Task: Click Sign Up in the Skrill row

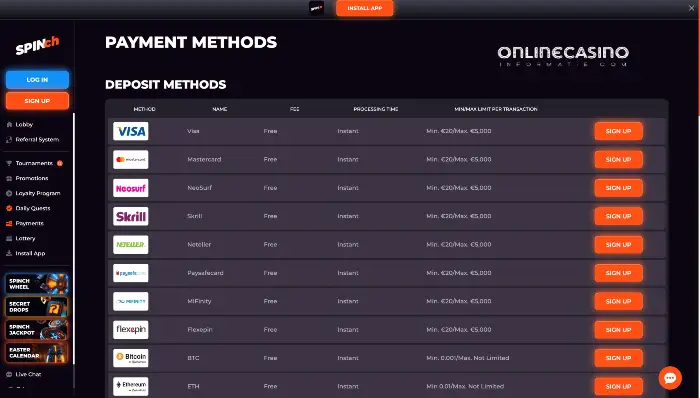Action: pyautogui.click(x=618, y=216)
